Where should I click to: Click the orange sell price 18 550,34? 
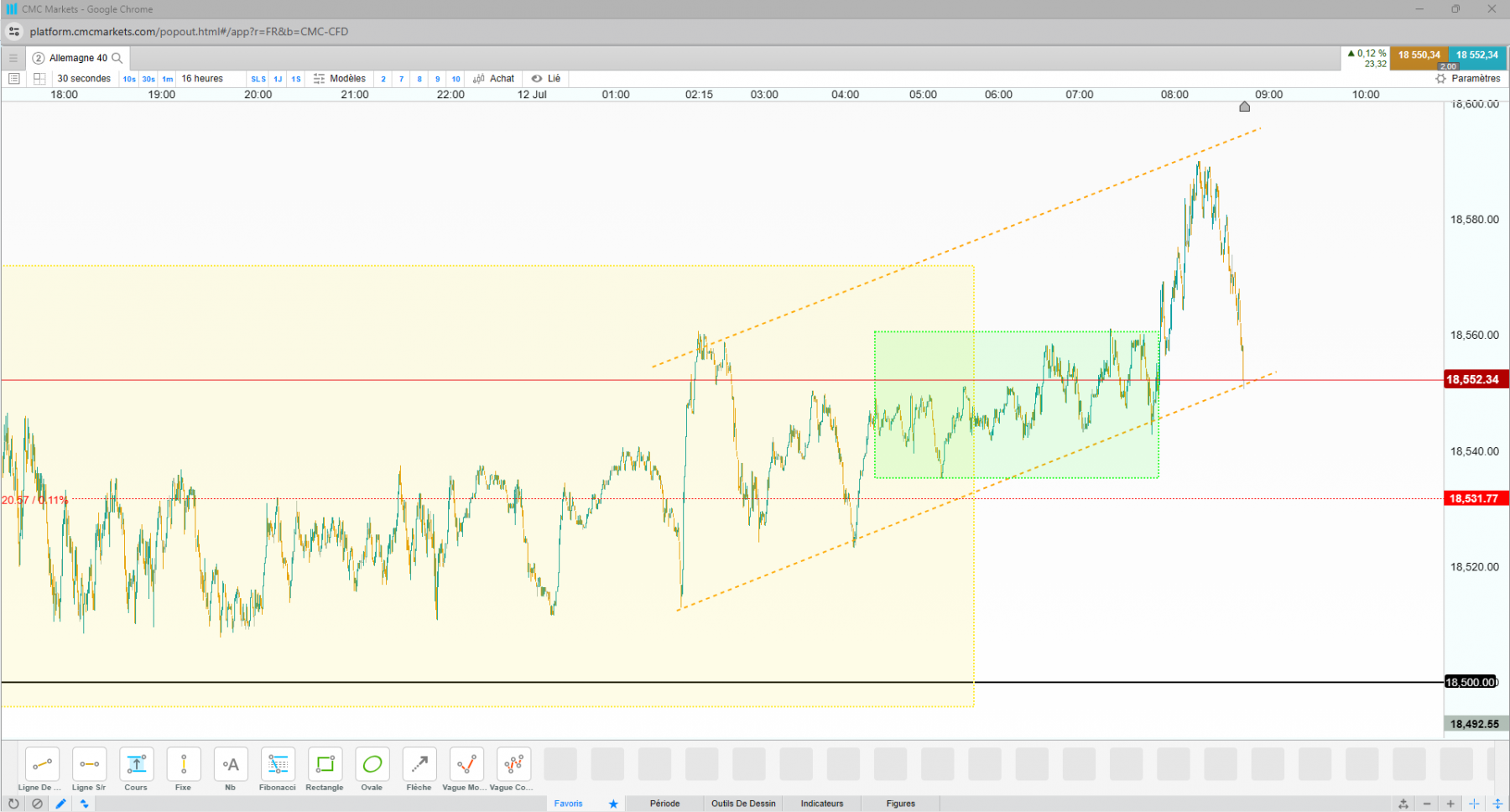pyautogui.click(x=1419, y=55)
